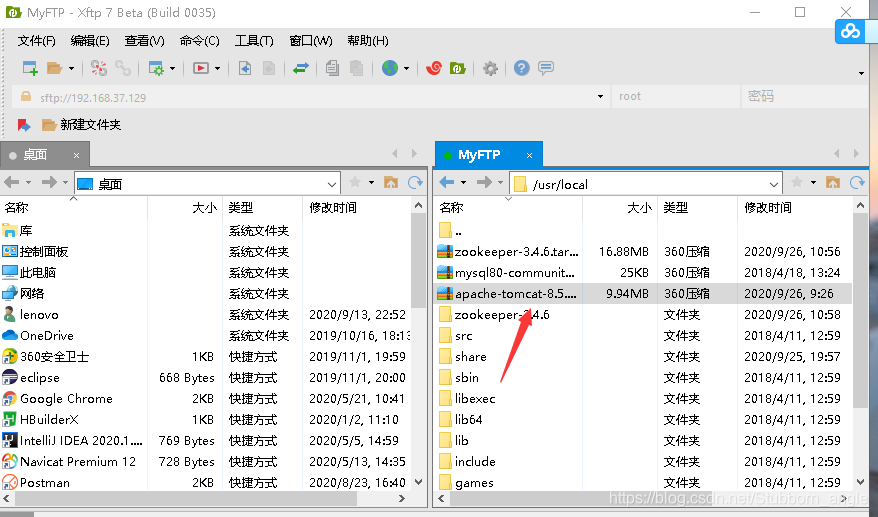This screenshot has width=878, height=517.
Task: Close the MyFTP tab
Action: [529, 156]
